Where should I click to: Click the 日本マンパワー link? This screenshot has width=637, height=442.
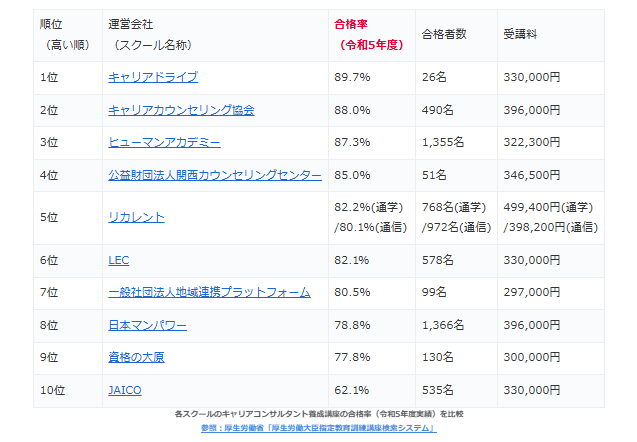146,325
